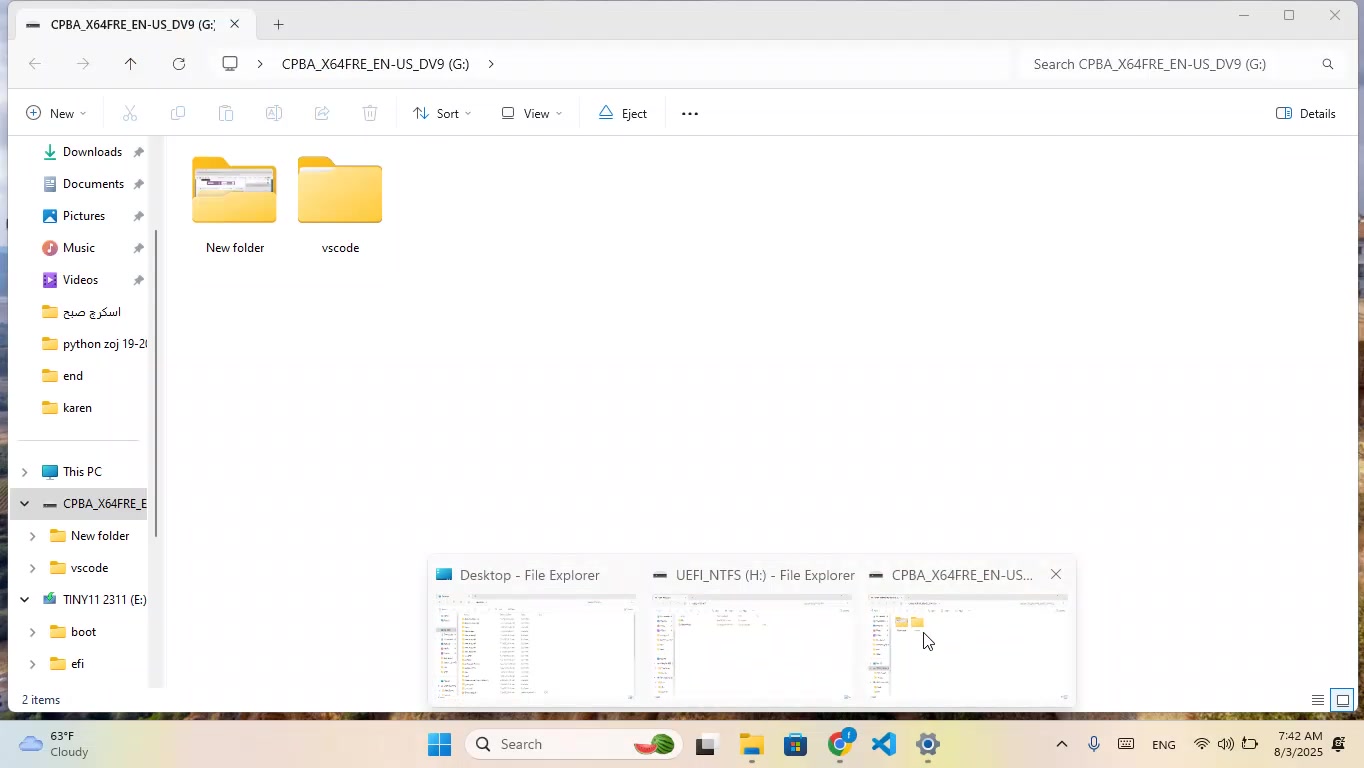This screenshot has height=768, width=1364.
Task: Open the weather widget
Action: 55,745
